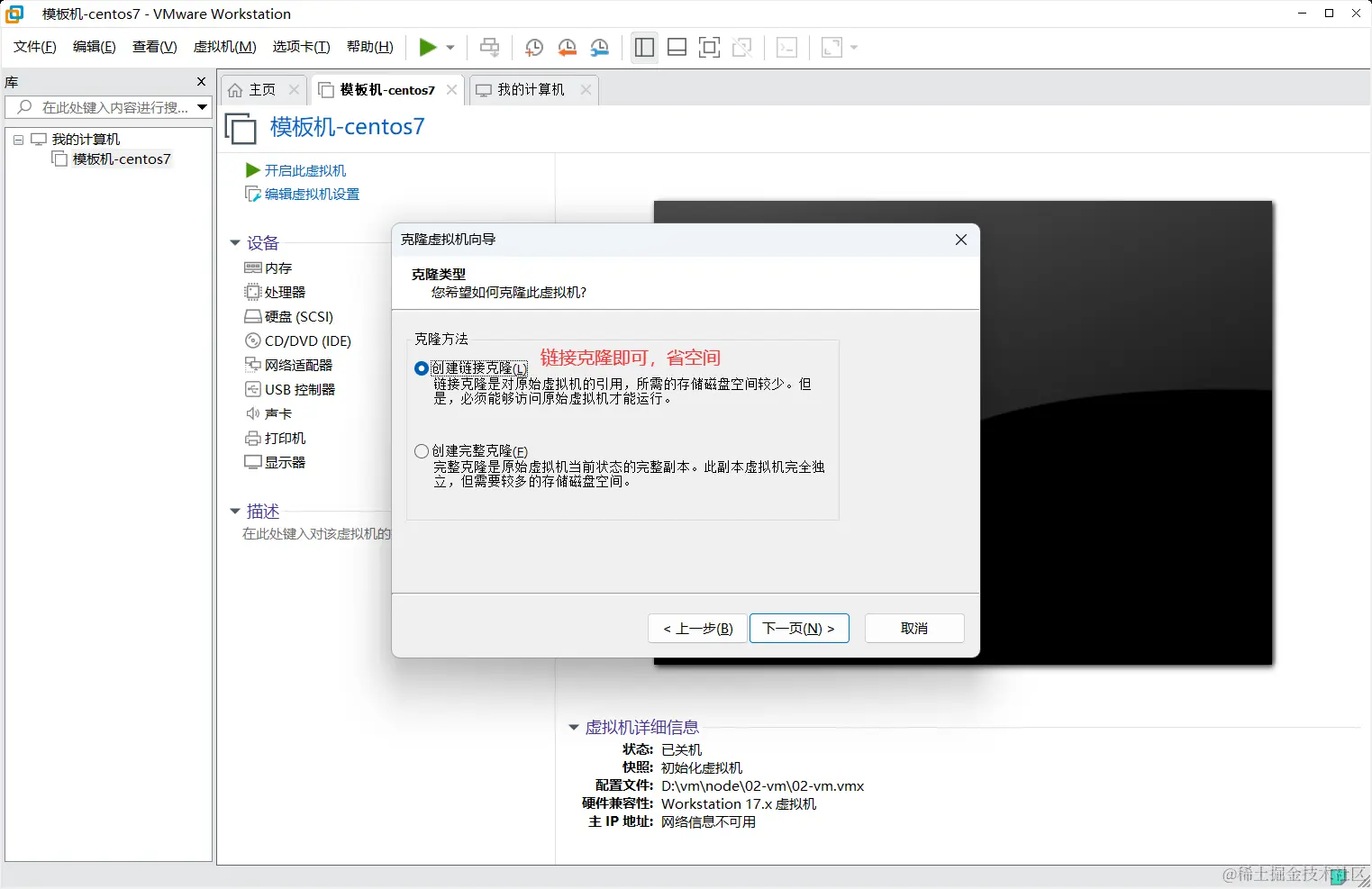The height and width of the screenshot is (889, 1372).
Task: Click the console view terminal icon
Action: click(786, 48)
